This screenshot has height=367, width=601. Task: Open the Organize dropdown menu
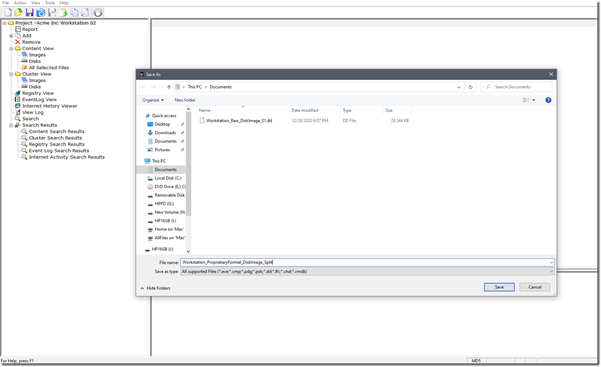[153, 100]
